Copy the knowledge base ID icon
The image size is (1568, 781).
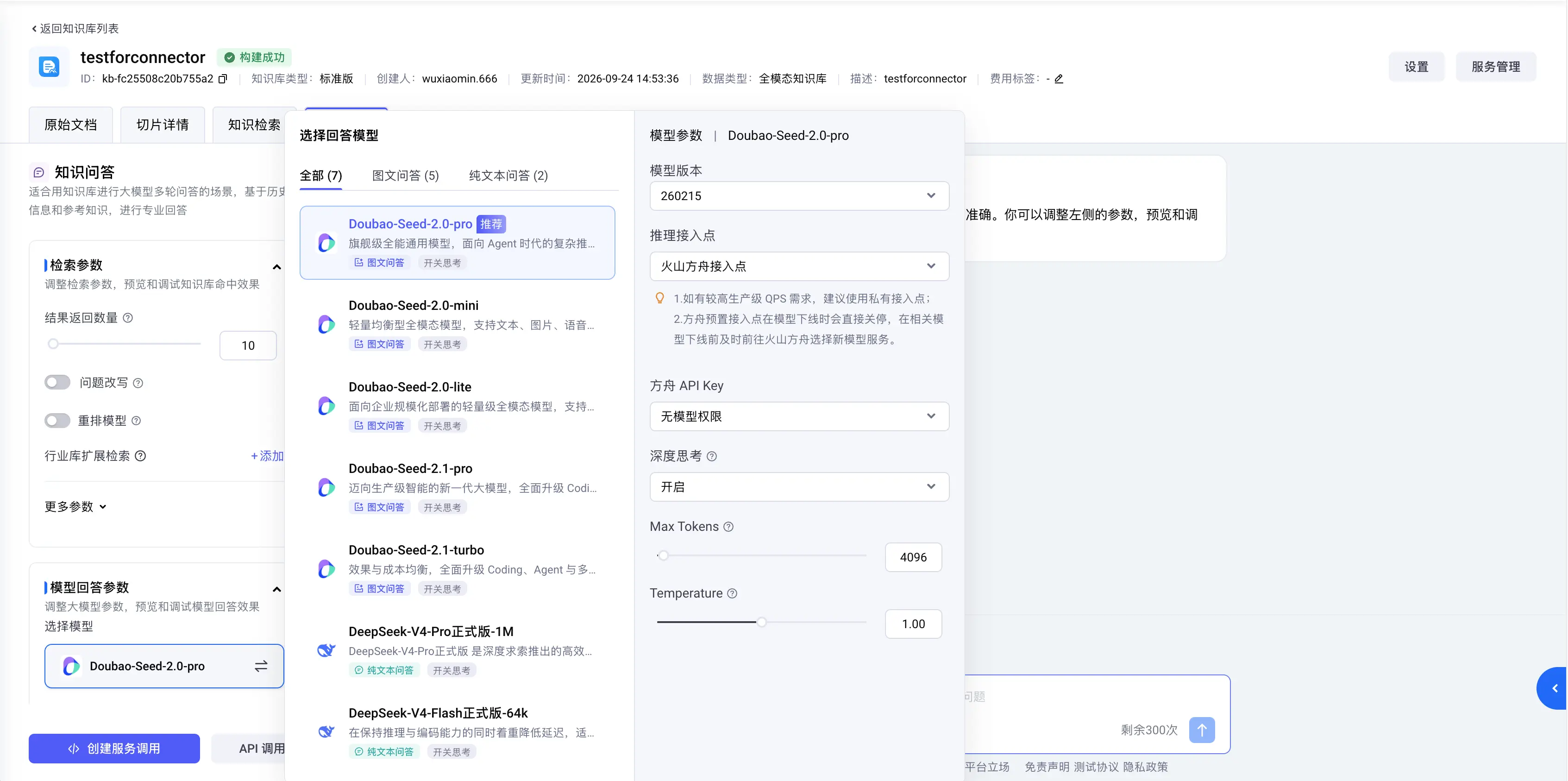223,79
